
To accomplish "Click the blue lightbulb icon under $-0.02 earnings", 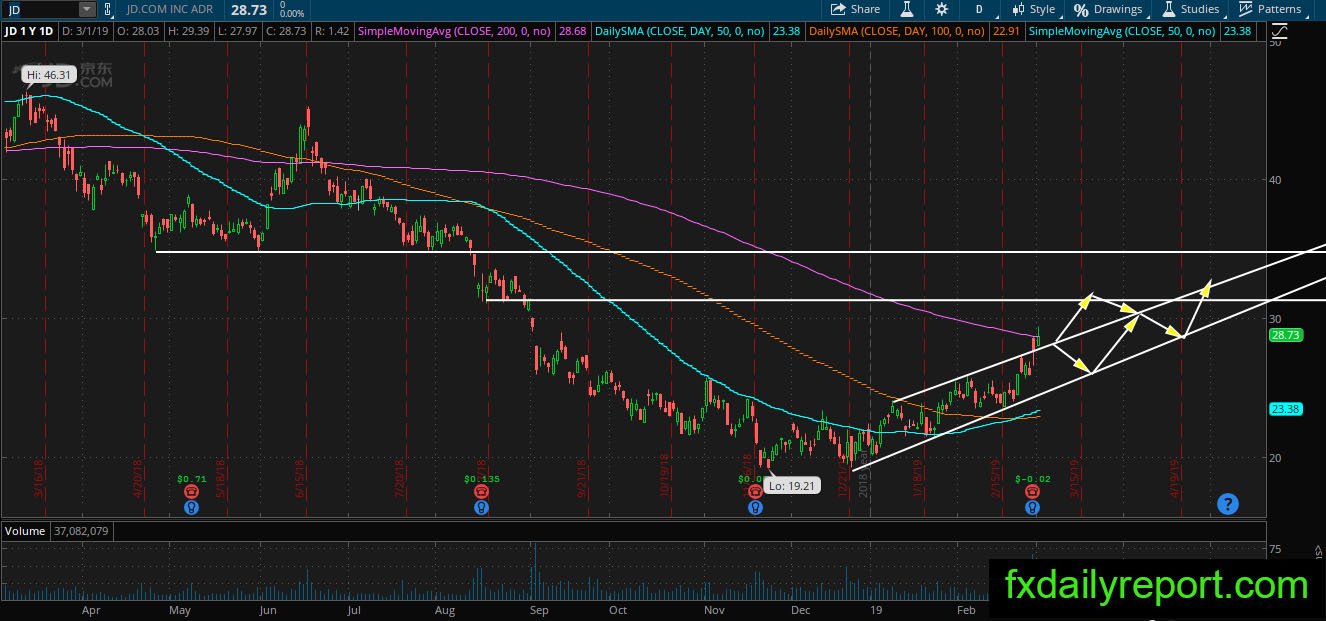I will tap(1032, 508).
